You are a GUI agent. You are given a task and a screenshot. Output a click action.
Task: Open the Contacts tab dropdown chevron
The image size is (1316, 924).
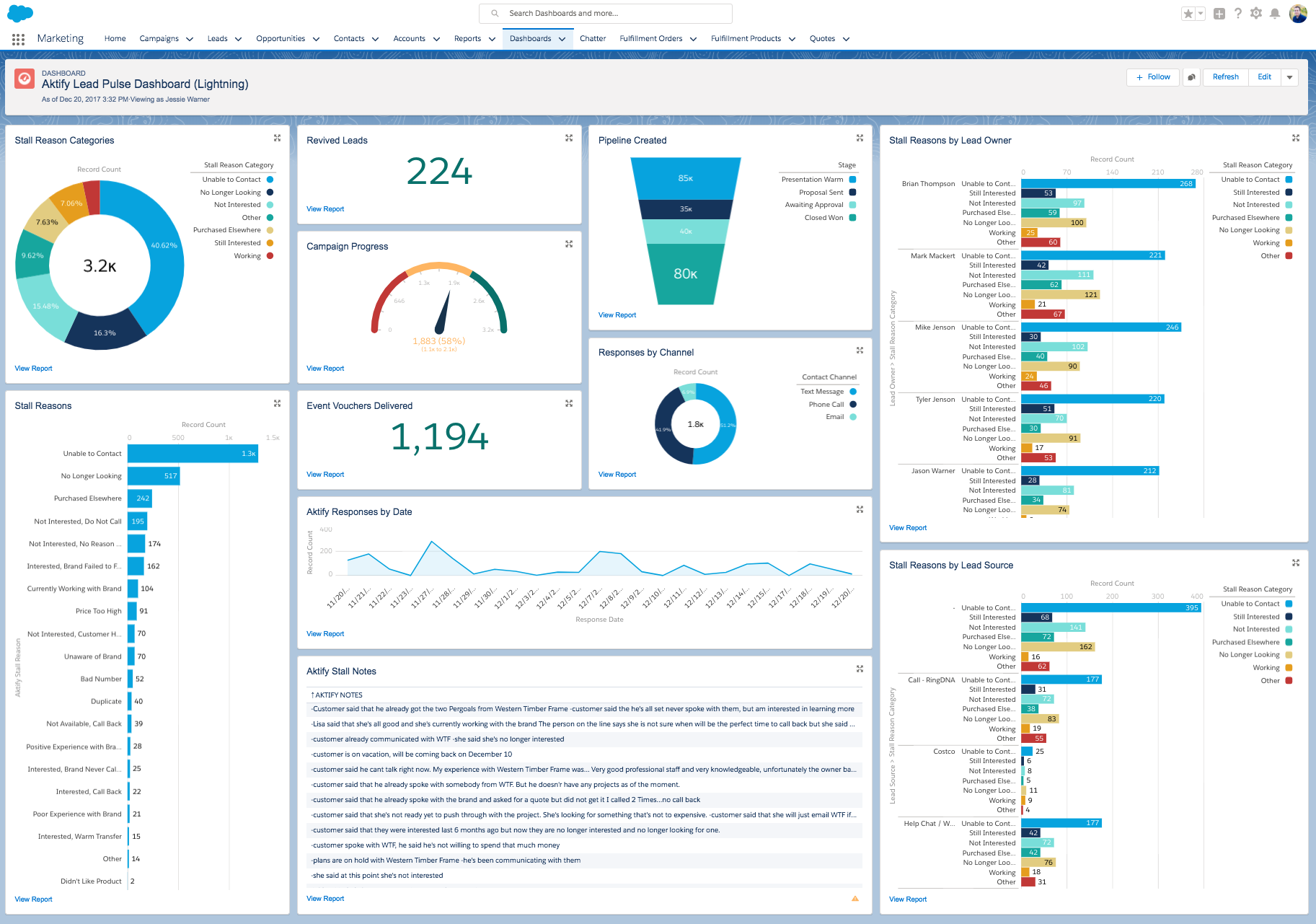[375, 39]
